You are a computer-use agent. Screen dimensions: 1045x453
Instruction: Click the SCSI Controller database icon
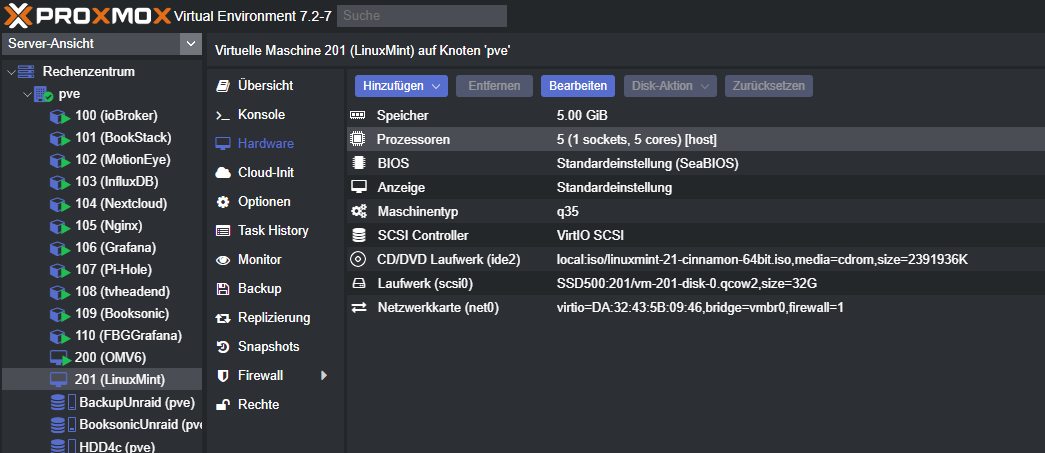tap(359, 235)
